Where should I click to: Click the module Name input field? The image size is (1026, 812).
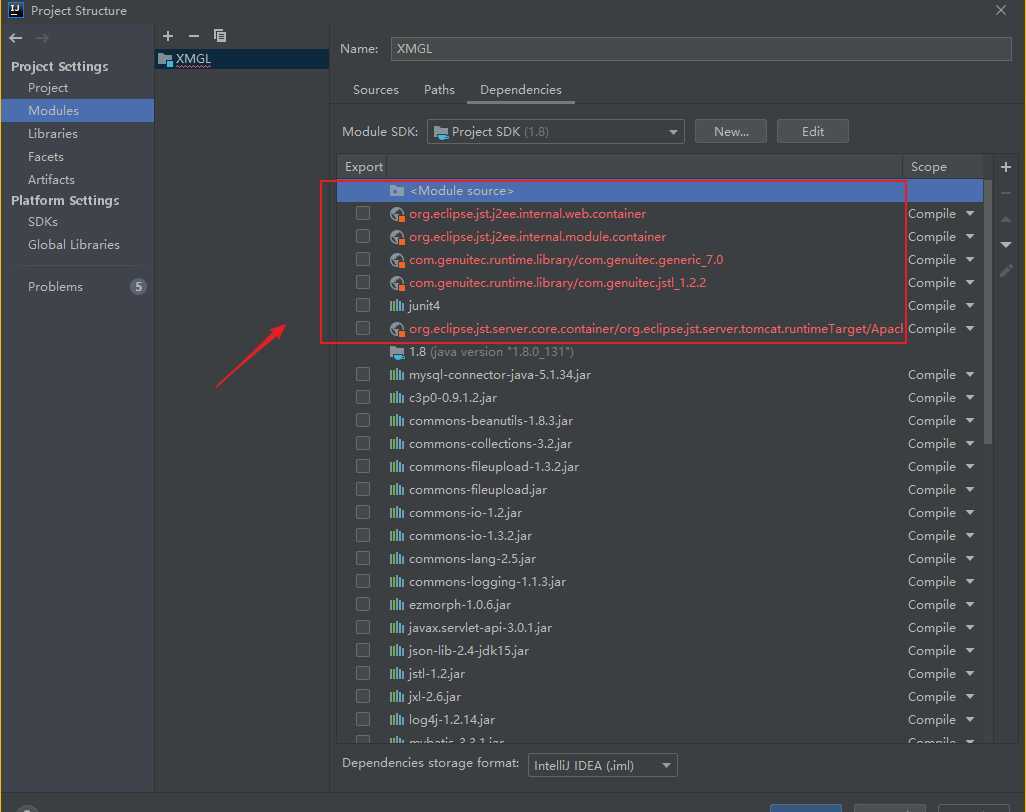(701, 49)
